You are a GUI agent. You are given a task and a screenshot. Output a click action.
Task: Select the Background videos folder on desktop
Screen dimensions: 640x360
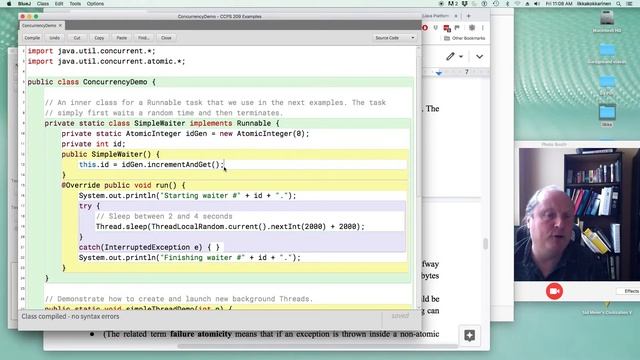coord(607,53)
